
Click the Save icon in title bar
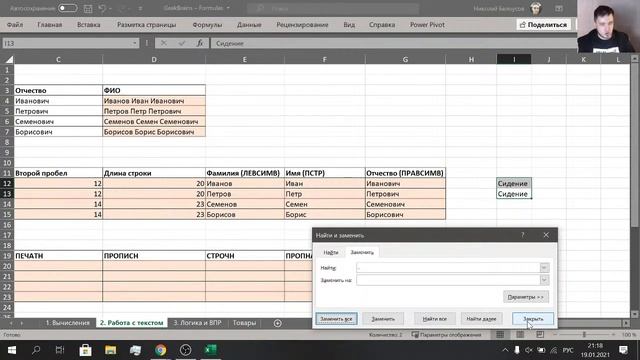click(x=88, y=8)
